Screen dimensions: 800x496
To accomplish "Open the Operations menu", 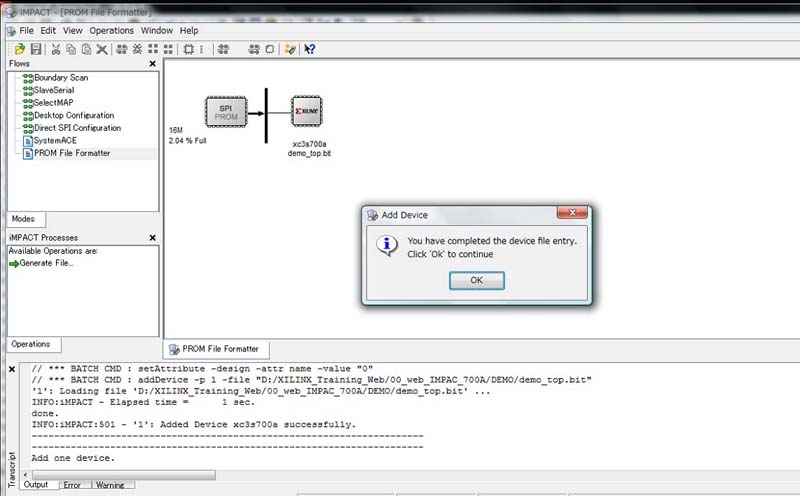I will pos(111,31).
